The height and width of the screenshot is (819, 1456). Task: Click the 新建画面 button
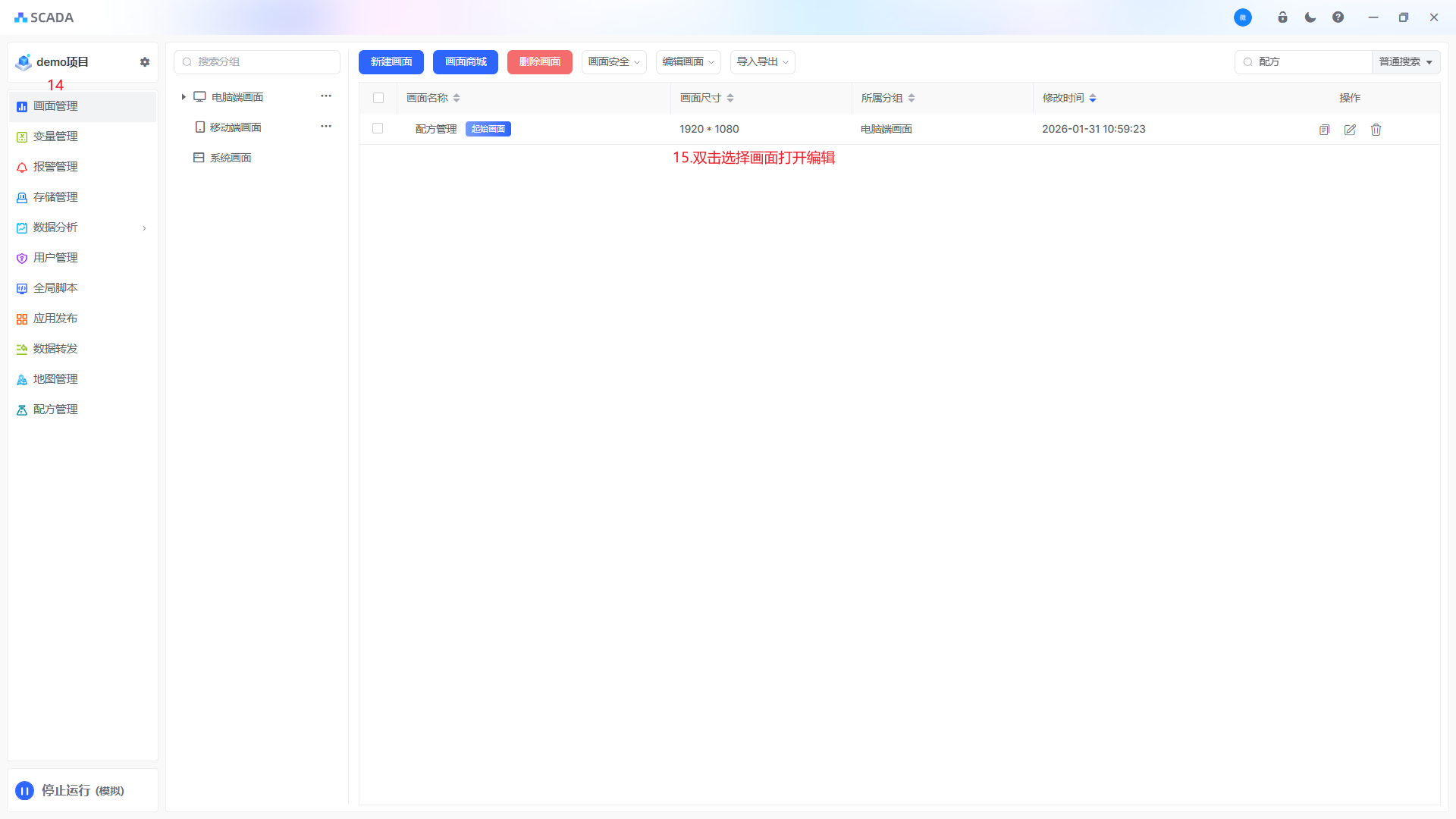tap(391, 62)
